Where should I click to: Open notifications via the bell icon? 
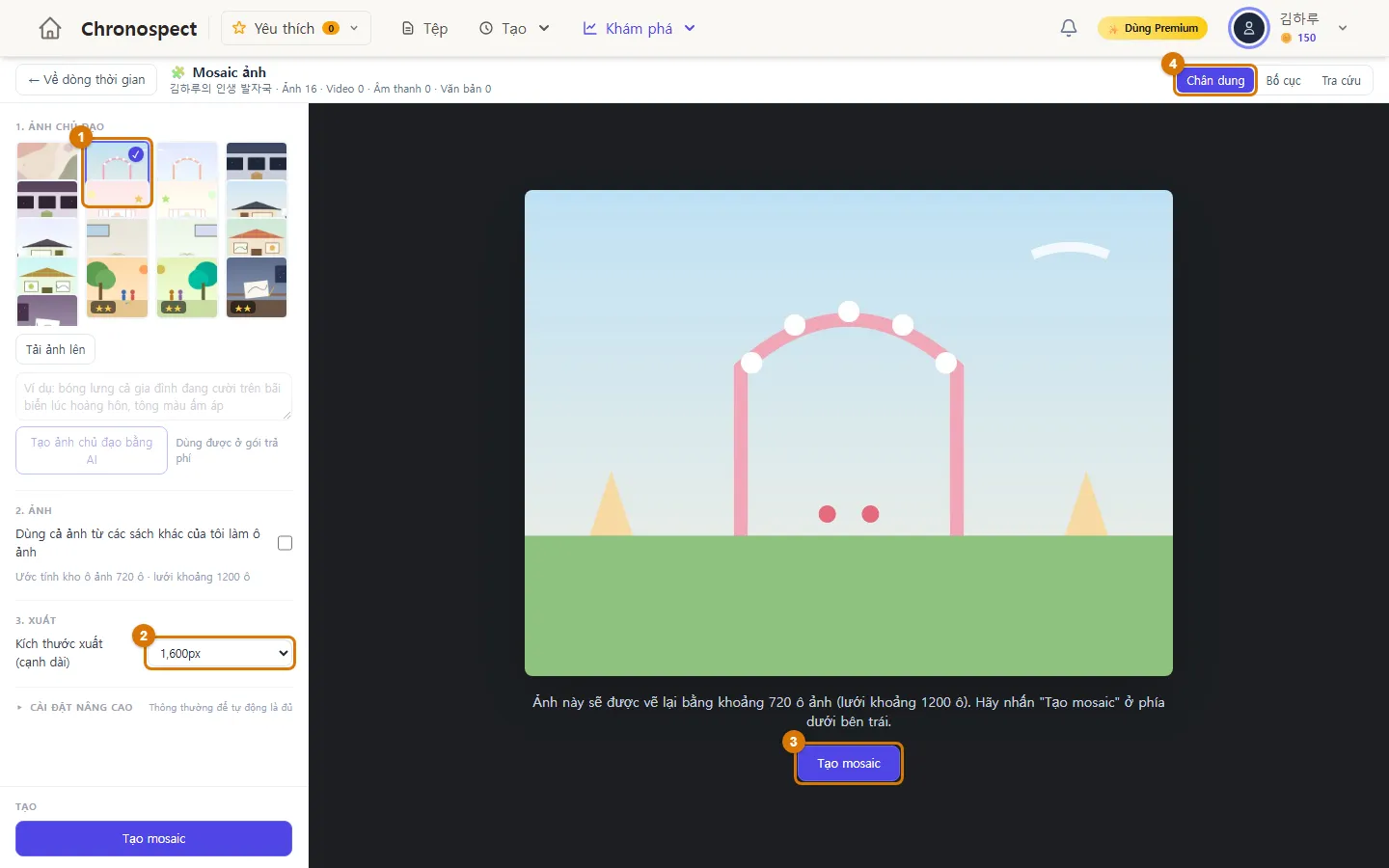(x=1069, y=29)
